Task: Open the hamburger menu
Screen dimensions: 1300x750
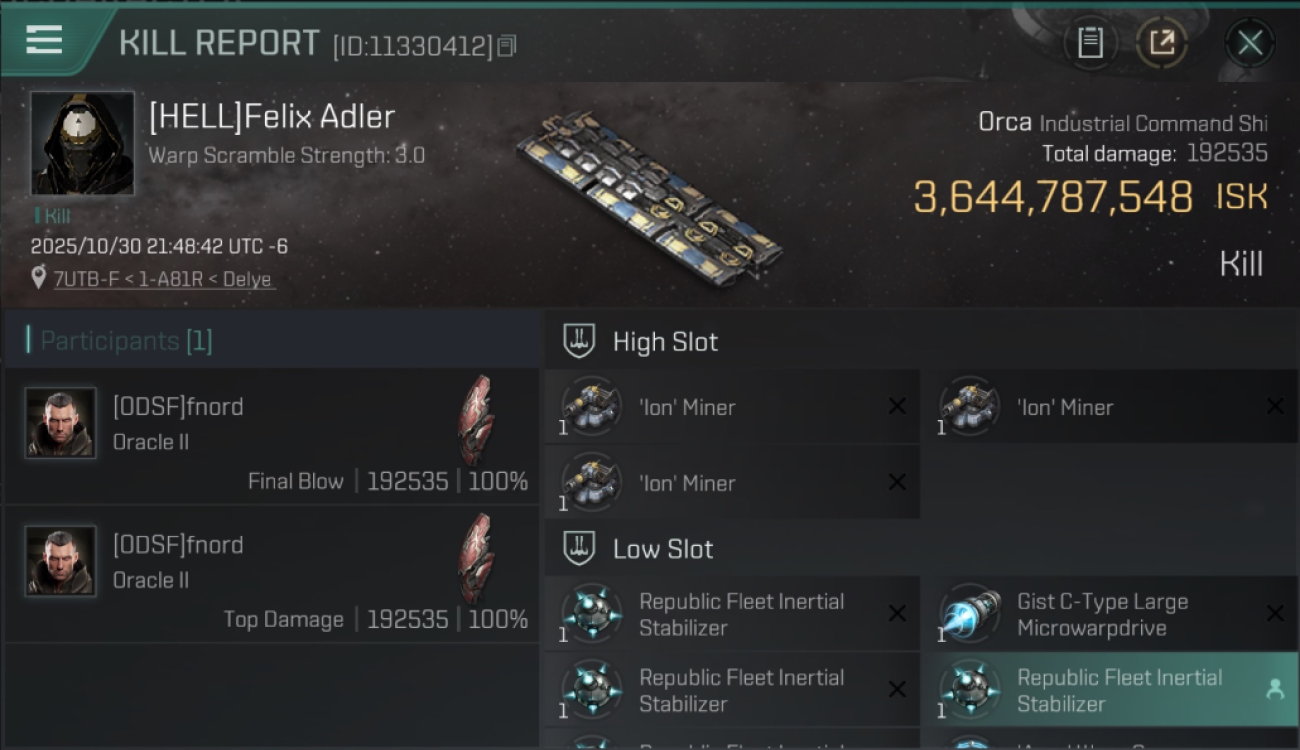Action: pyautogui.click(x=44, y=40)
